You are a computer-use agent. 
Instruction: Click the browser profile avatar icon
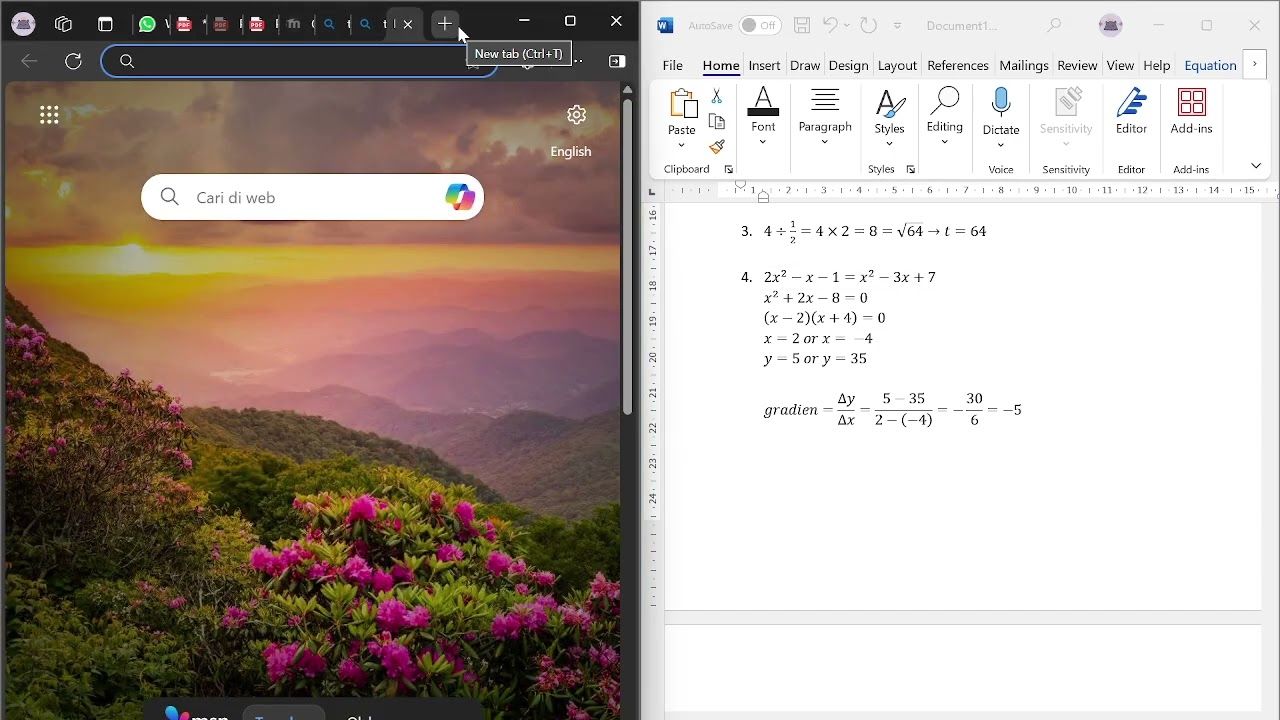[24, 24]
